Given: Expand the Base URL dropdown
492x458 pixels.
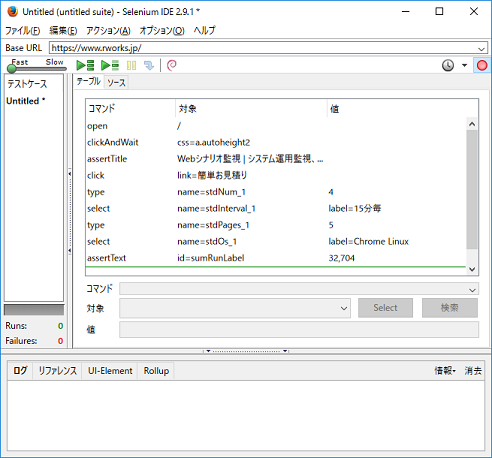Looking at the screenshot, I should [x=481, y=49].
